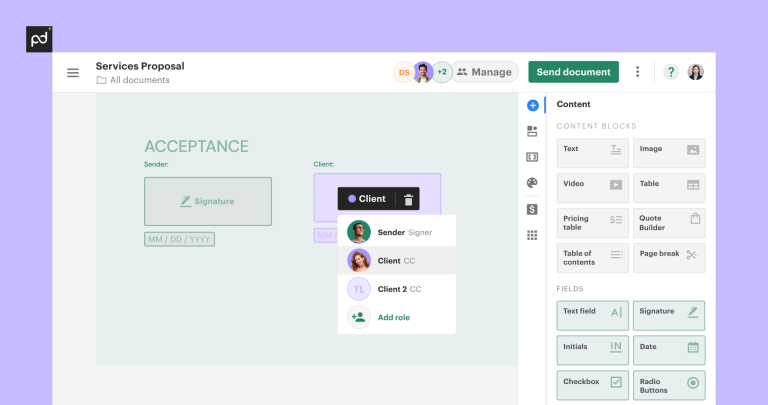The image size is (768, 405).
Task: Open the apps grid sidebar icon
Action: [x=532, y=235]
